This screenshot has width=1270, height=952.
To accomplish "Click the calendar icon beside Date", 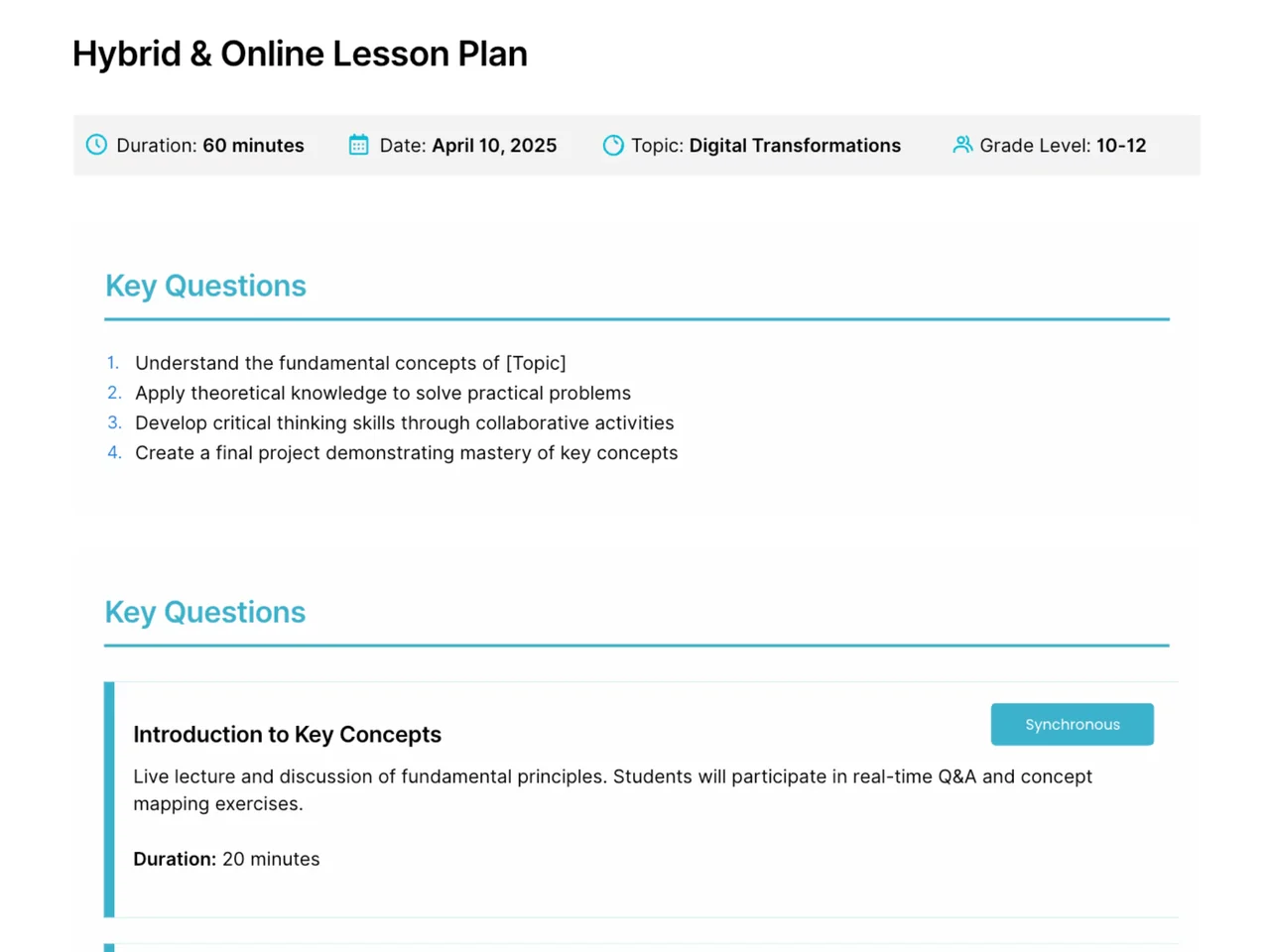I will tap(358, 145).
